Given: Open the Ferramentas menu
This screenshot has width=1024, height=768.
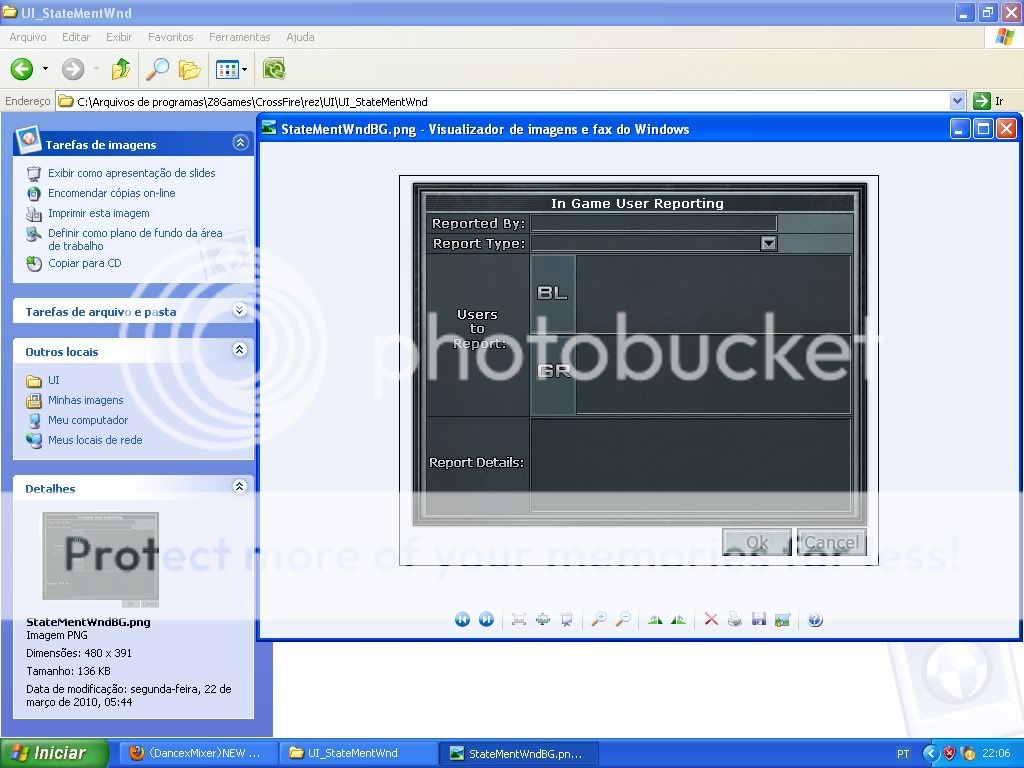Looking at the screenshot, I should [x=239, y=37].
